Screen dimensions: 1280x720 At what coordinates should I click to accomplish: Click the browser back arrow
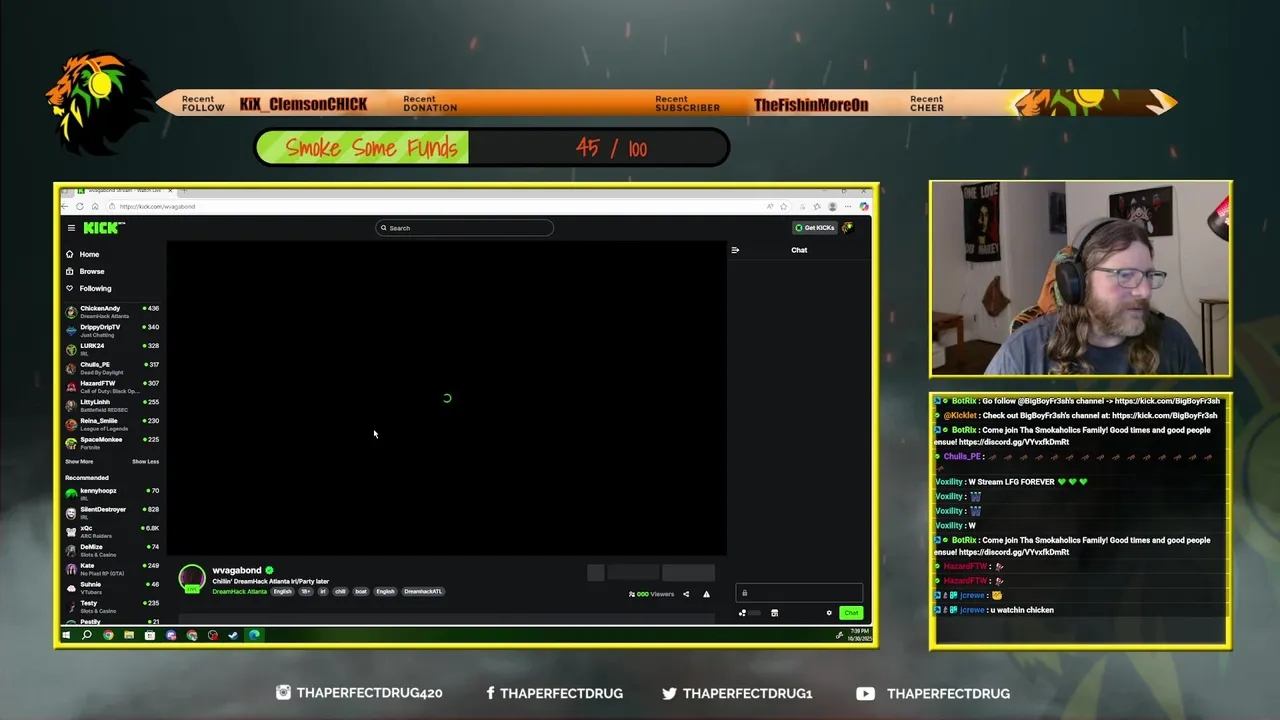coord(66,206)
